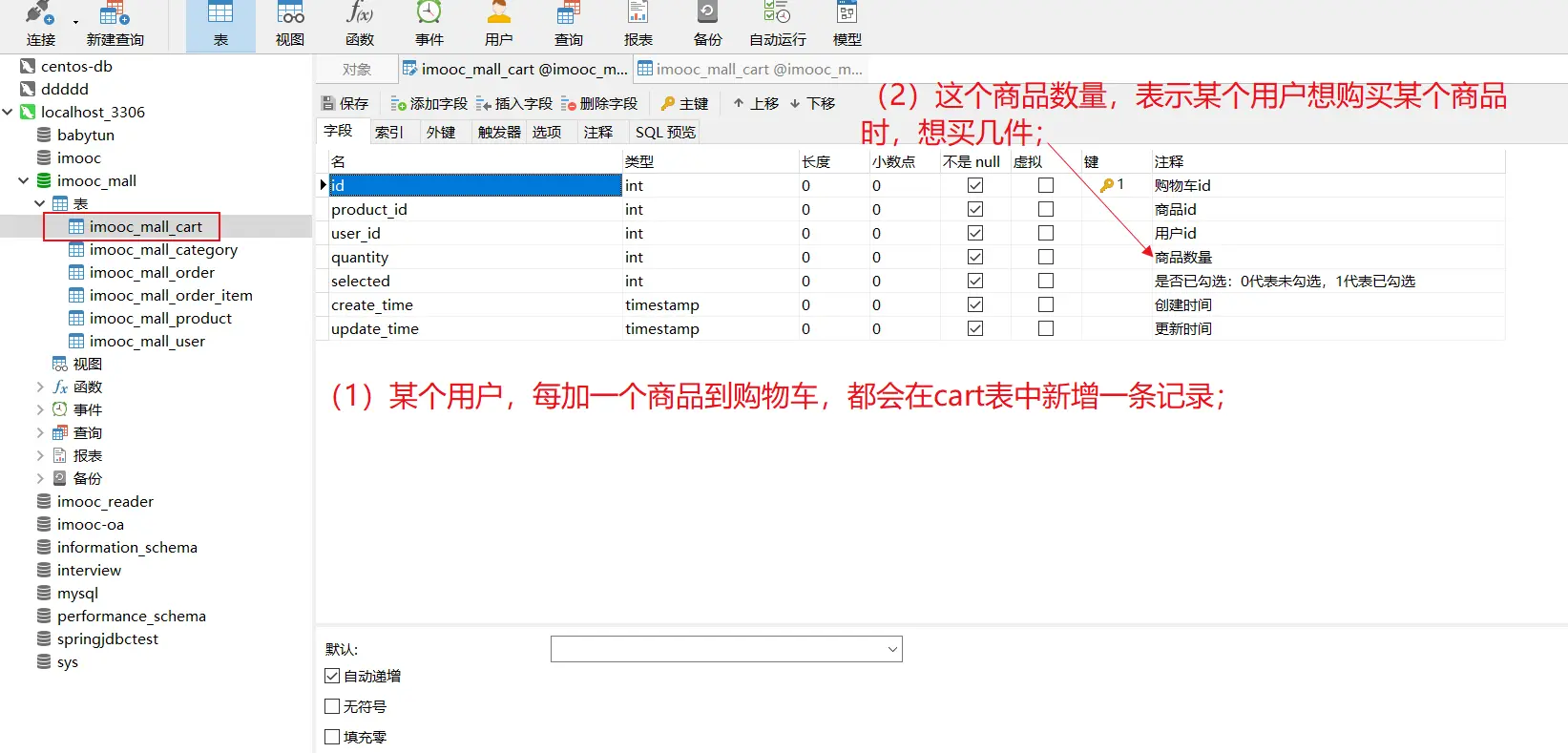Click the 保存 (Save) button
The height and width of the screenshot is (753, 1568).
click(345, 103)
